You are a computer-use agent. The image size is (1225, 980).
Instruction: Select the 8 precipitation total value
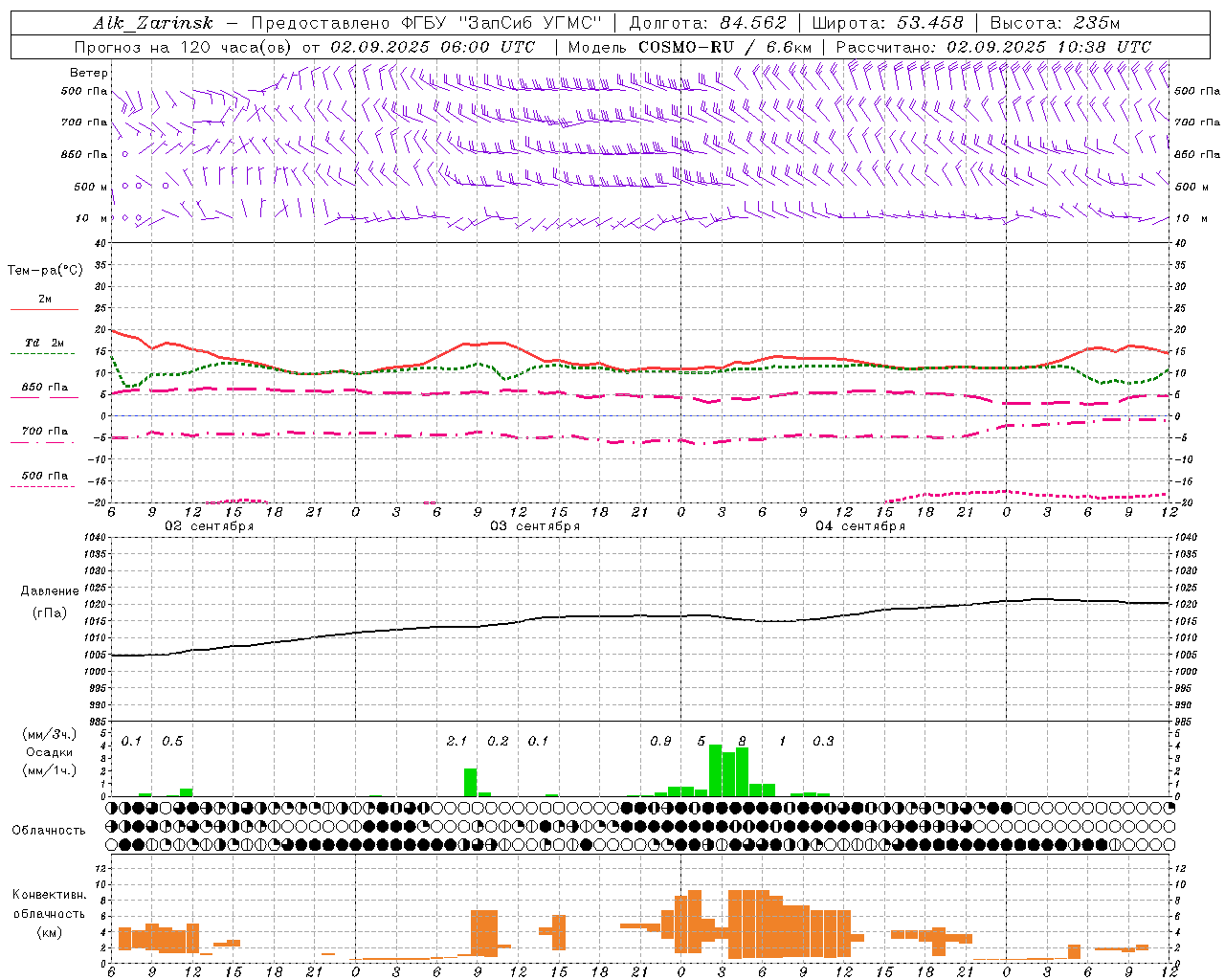pos(742,742)
